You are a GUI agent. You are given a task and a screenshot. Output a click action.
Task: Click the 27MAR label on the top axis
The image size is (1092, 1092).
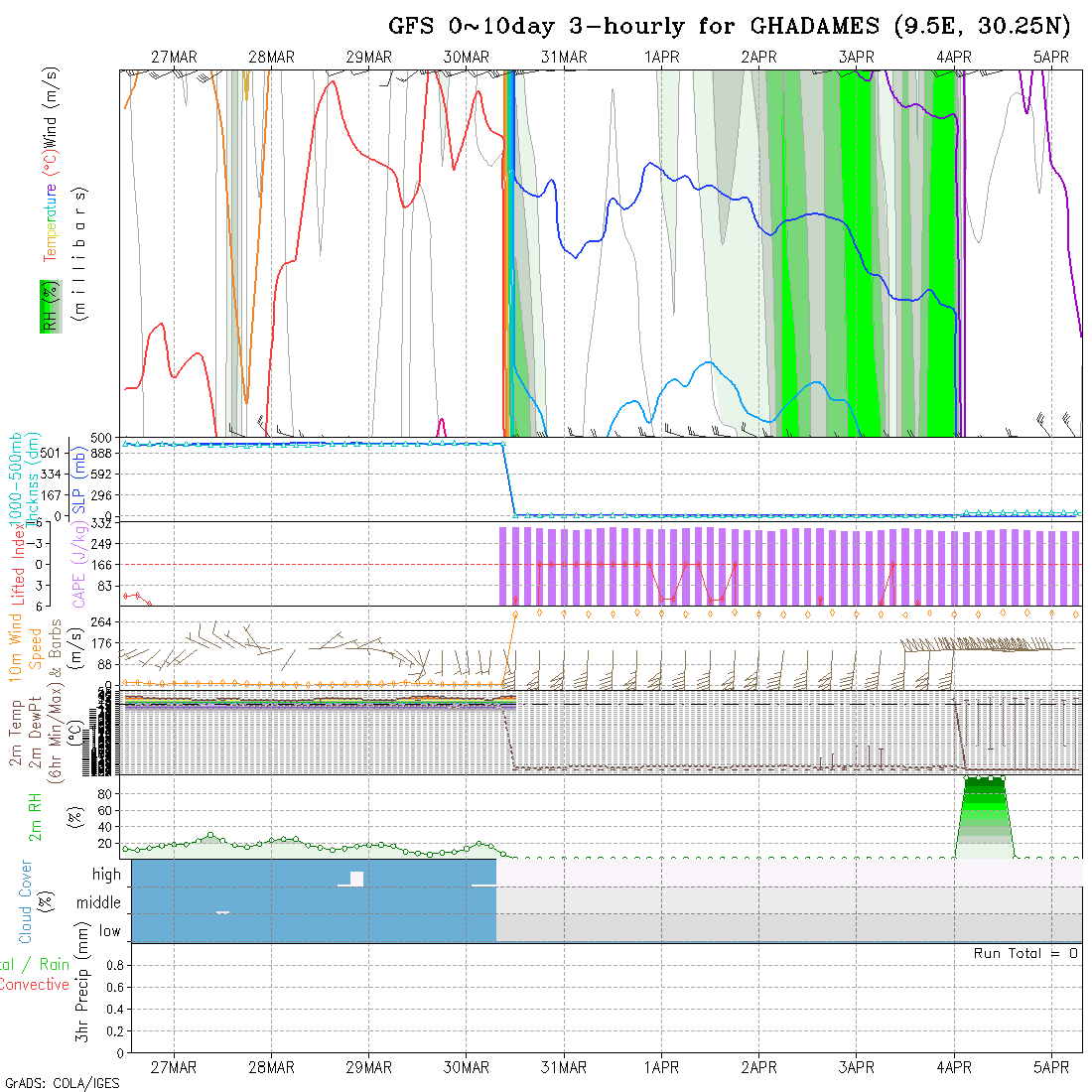tap(174, 58)
